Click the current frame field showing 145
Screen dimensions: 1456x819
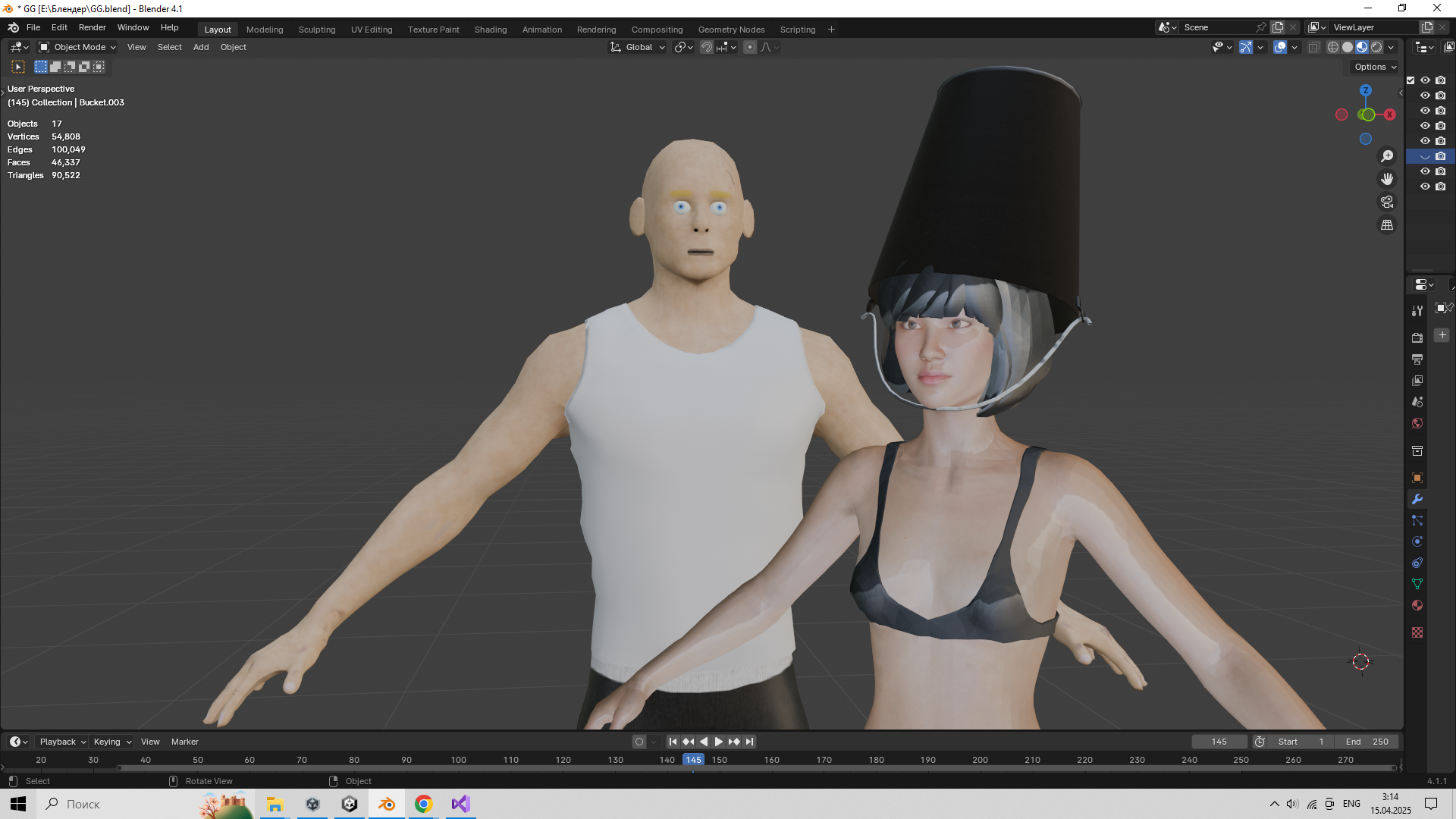click(x=1219, y=742)
